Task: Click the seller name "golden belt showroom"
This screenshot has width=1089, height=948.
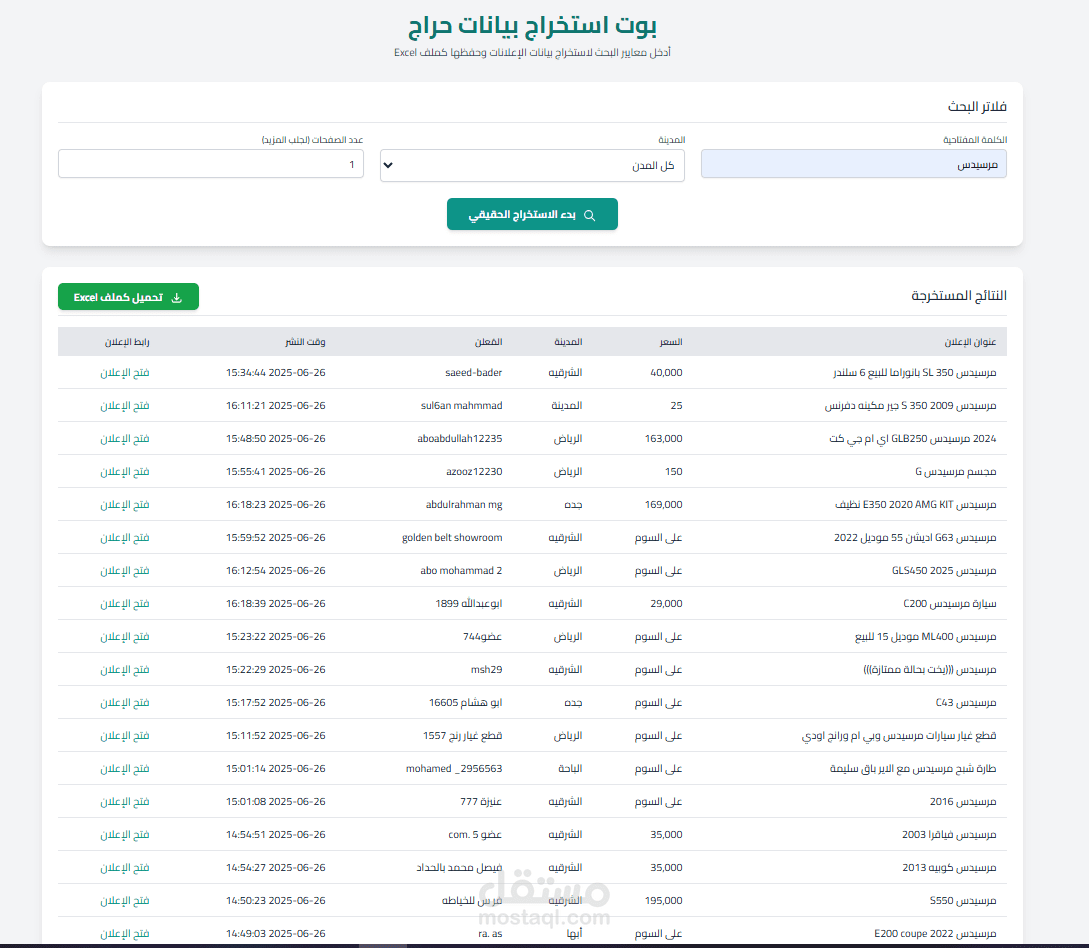Action: tap(452, 538)
